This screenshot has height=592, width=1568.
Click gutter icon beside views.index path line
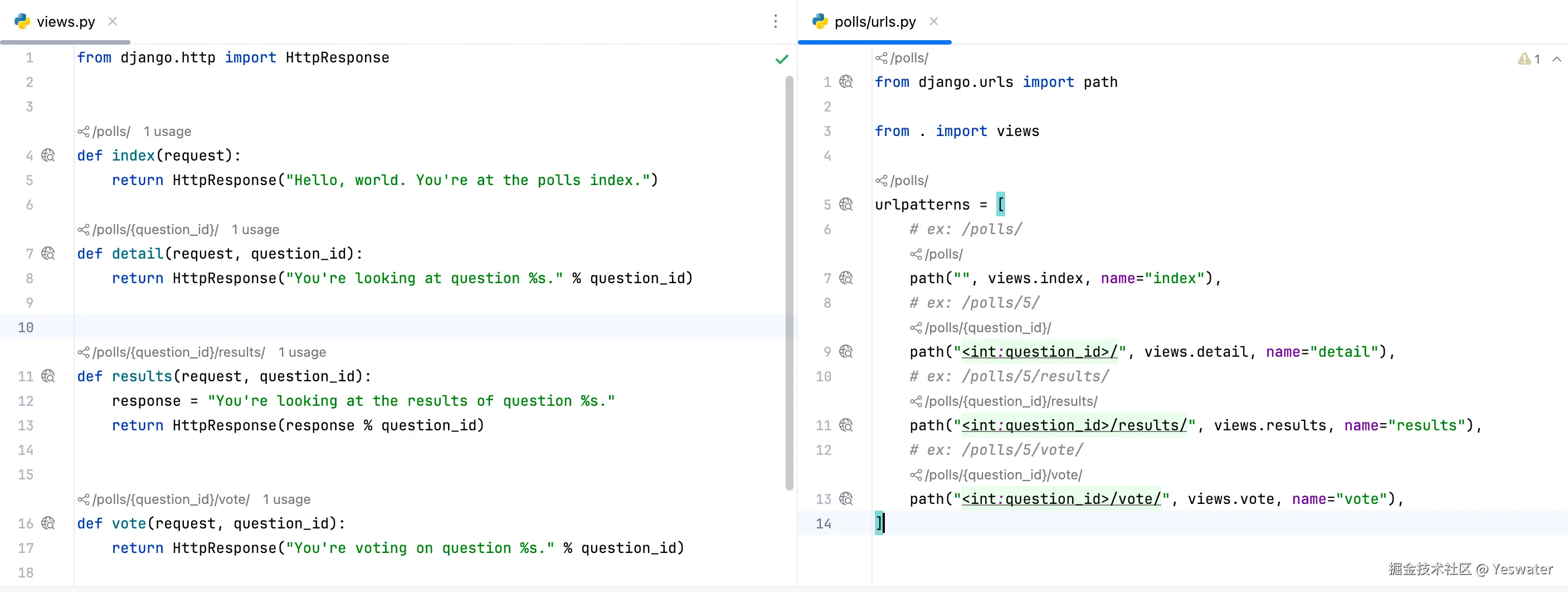[x=846, y=278]
